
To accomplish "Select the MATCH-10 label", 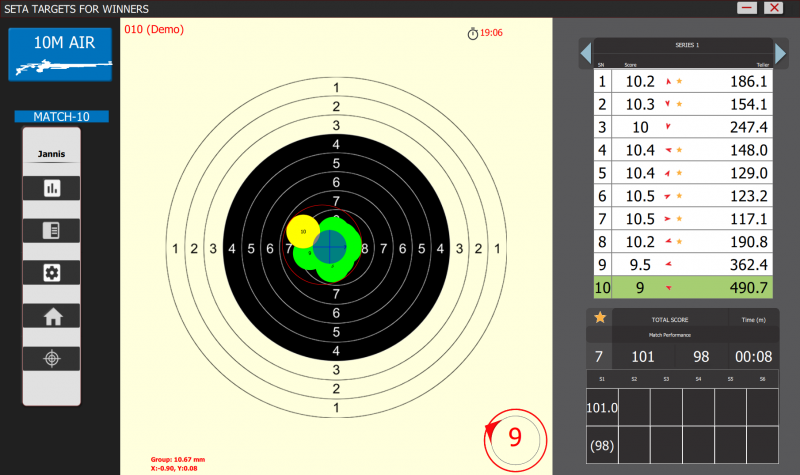I will coord(61,117).
